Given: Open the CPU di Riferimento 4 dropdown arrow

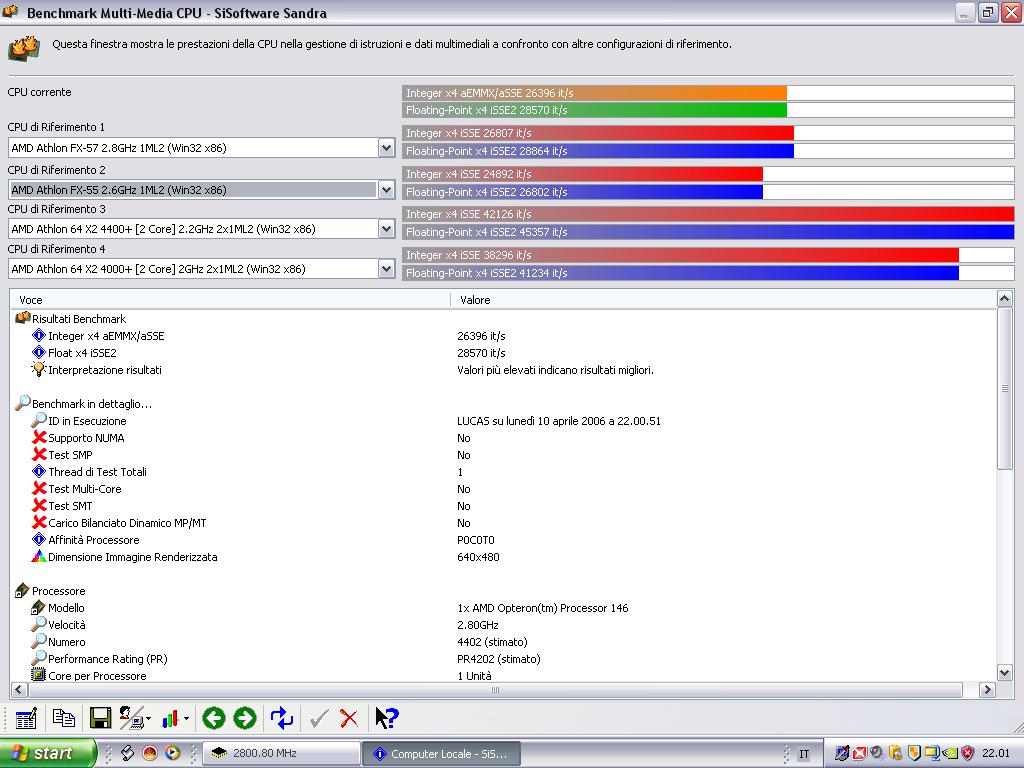Looking at the screenshot, I should [x=387, y=268].
